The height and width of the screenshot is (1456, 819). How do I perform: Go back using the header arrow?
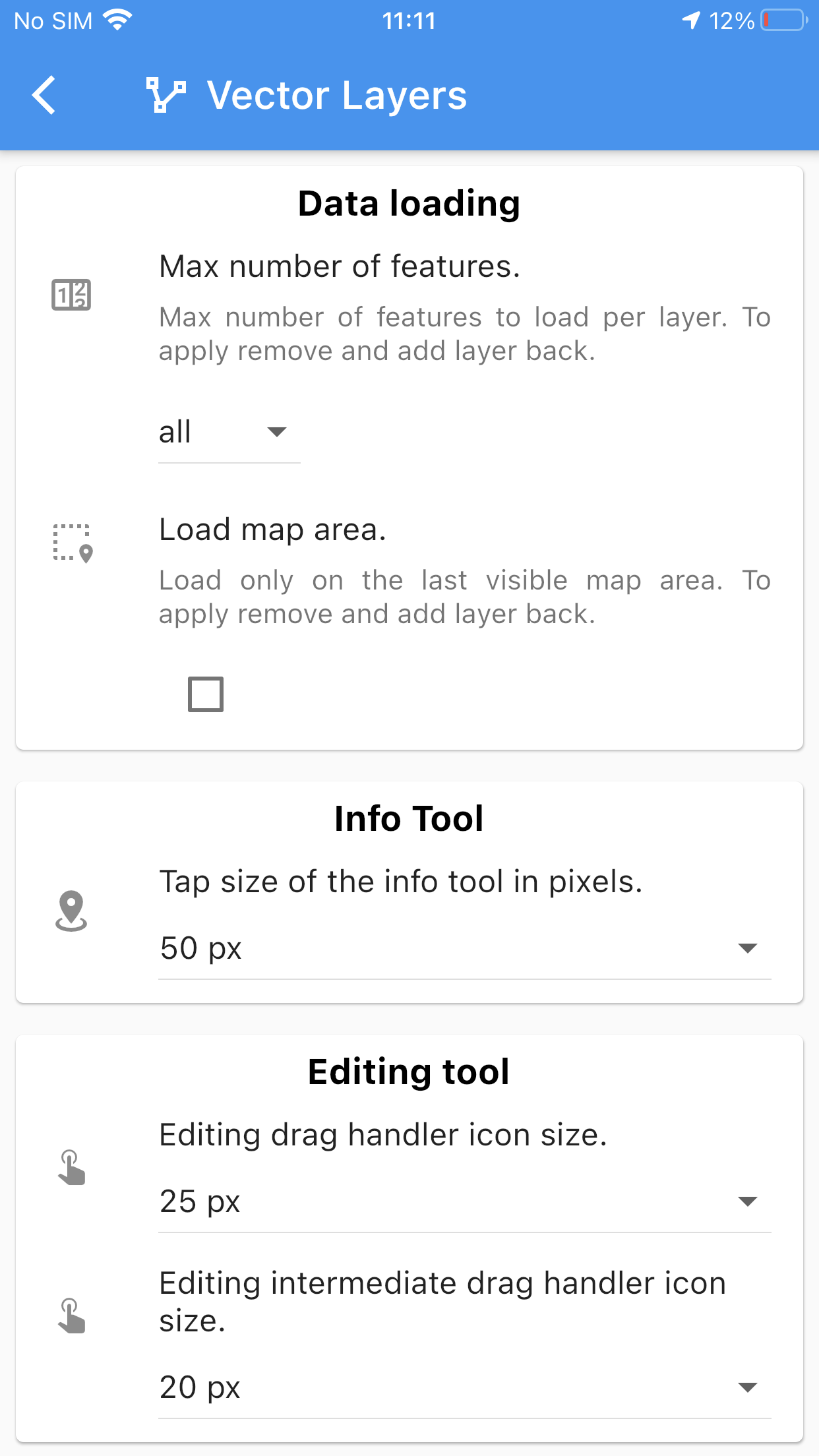click(44, 95)
